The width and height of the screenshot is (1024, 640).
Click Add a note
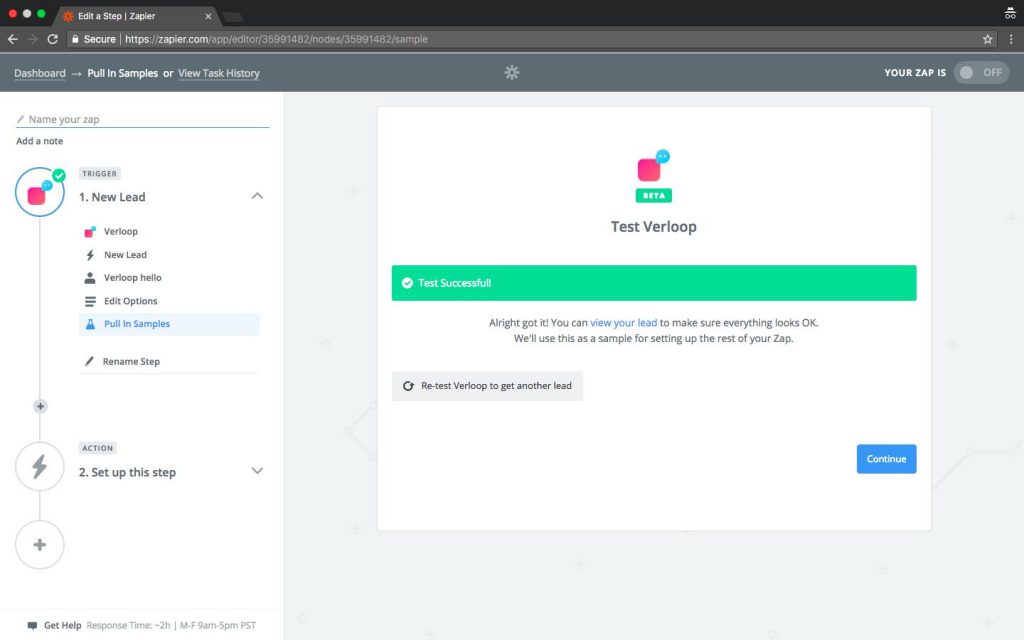pyautogui.click(x=40, y=141)
